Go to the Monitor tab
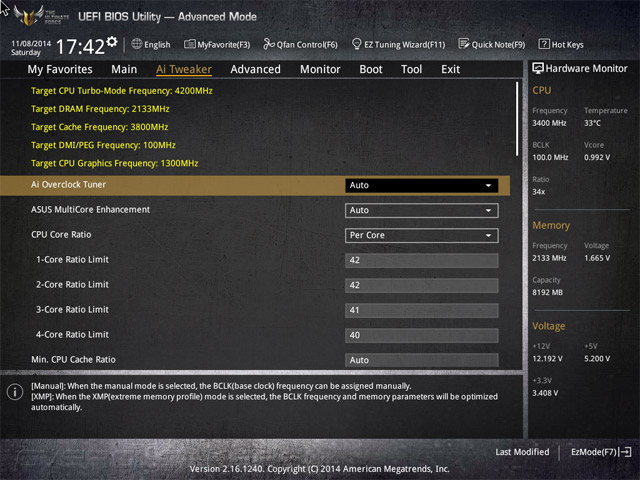Viewport: 640px width, 480px height. pyautogui.click(x=320, y=69)
